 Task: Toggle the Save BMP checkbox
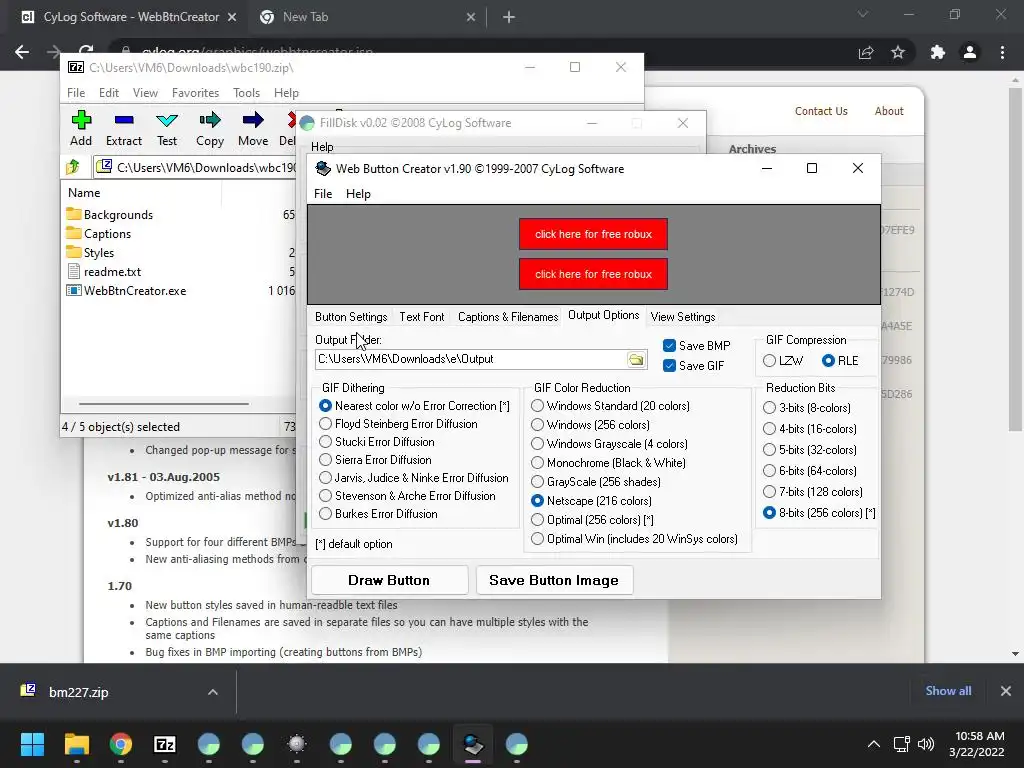click(669, 345)
